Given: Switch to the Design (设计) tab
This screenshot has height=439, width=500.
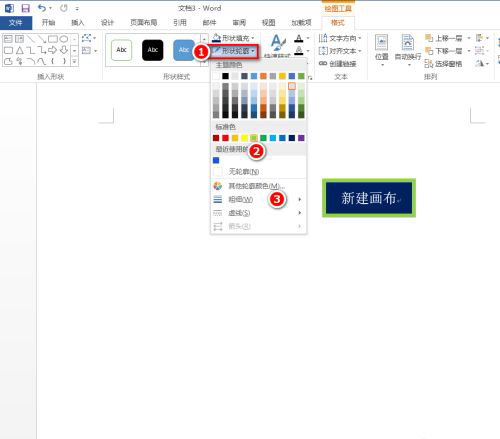Looking at the screenshot, I should tap(107, 23).
